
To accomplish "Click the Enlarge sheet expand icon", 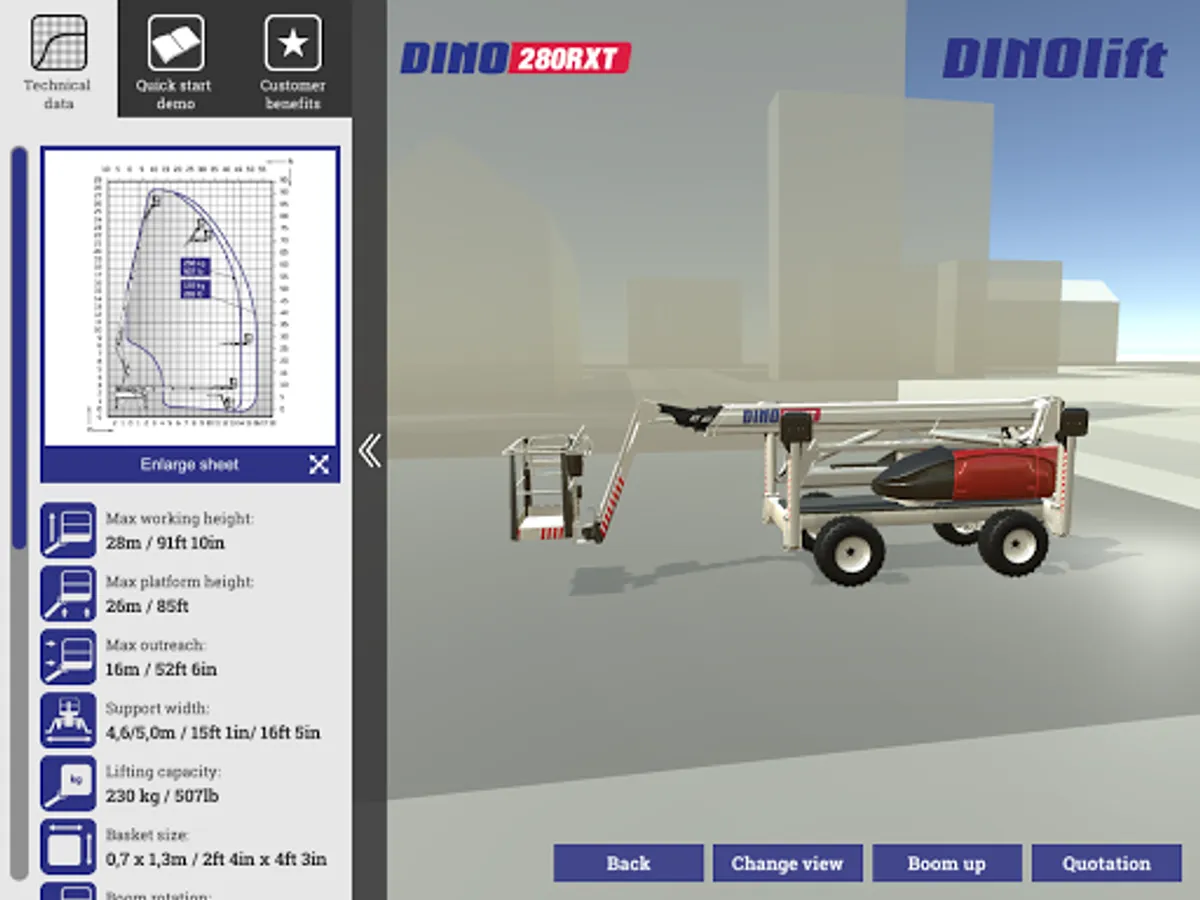I will (319, 464).
